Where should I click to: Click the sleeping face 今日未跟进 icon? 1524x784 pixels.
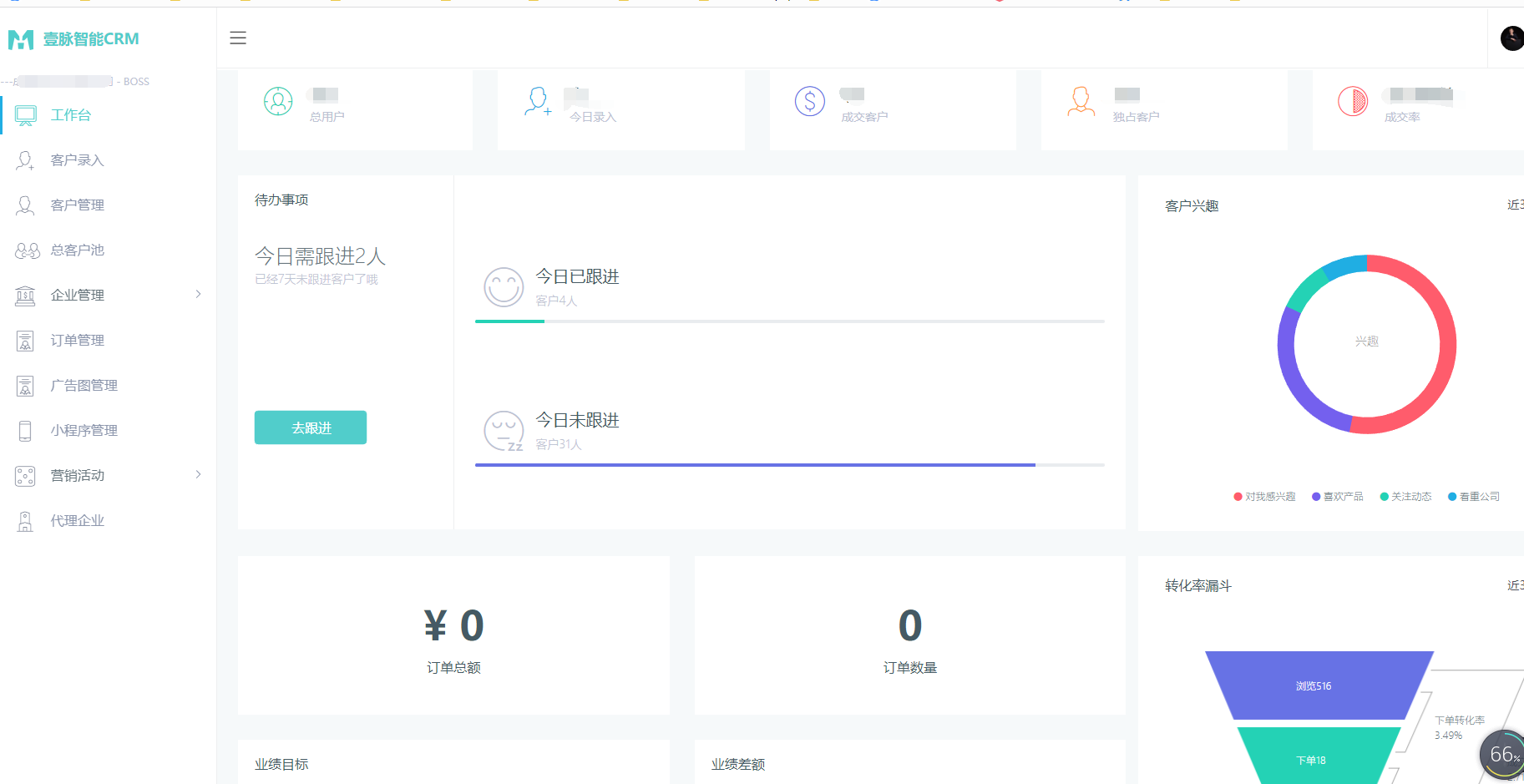(504, 431)
